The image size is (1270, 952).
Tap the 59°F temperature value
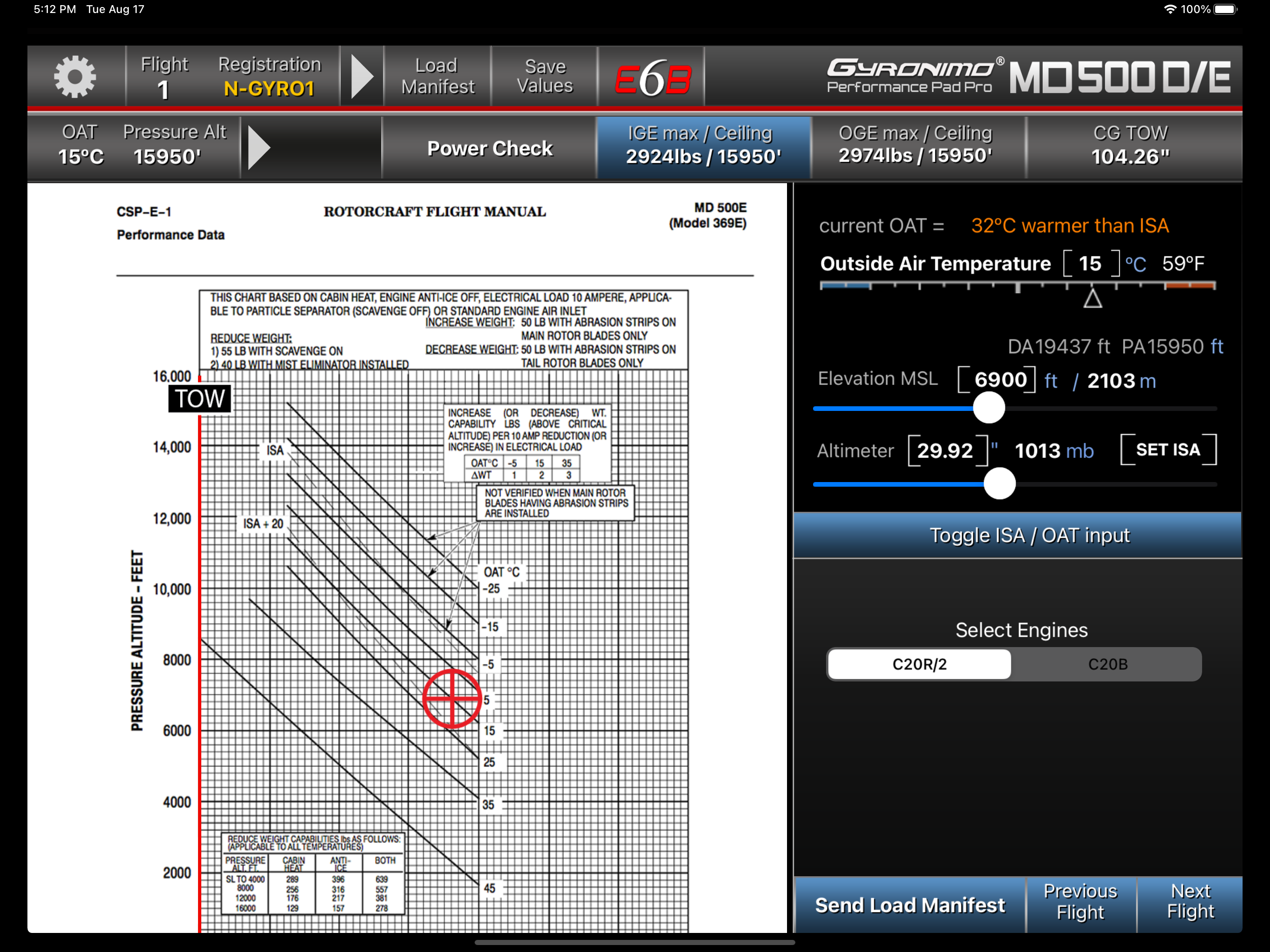(x=1183, y=264)
